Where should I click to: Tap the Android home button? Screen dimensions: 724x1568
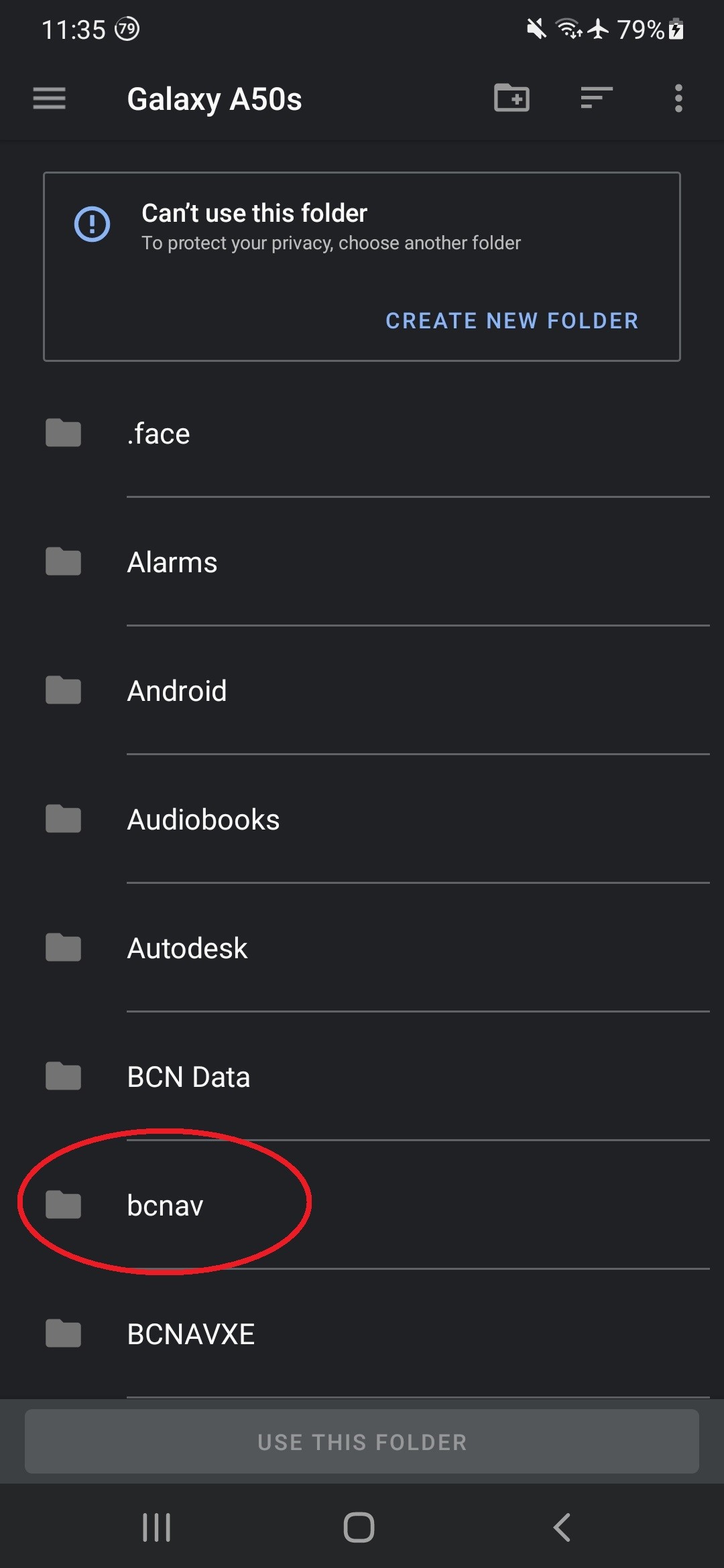[359, 1527]
